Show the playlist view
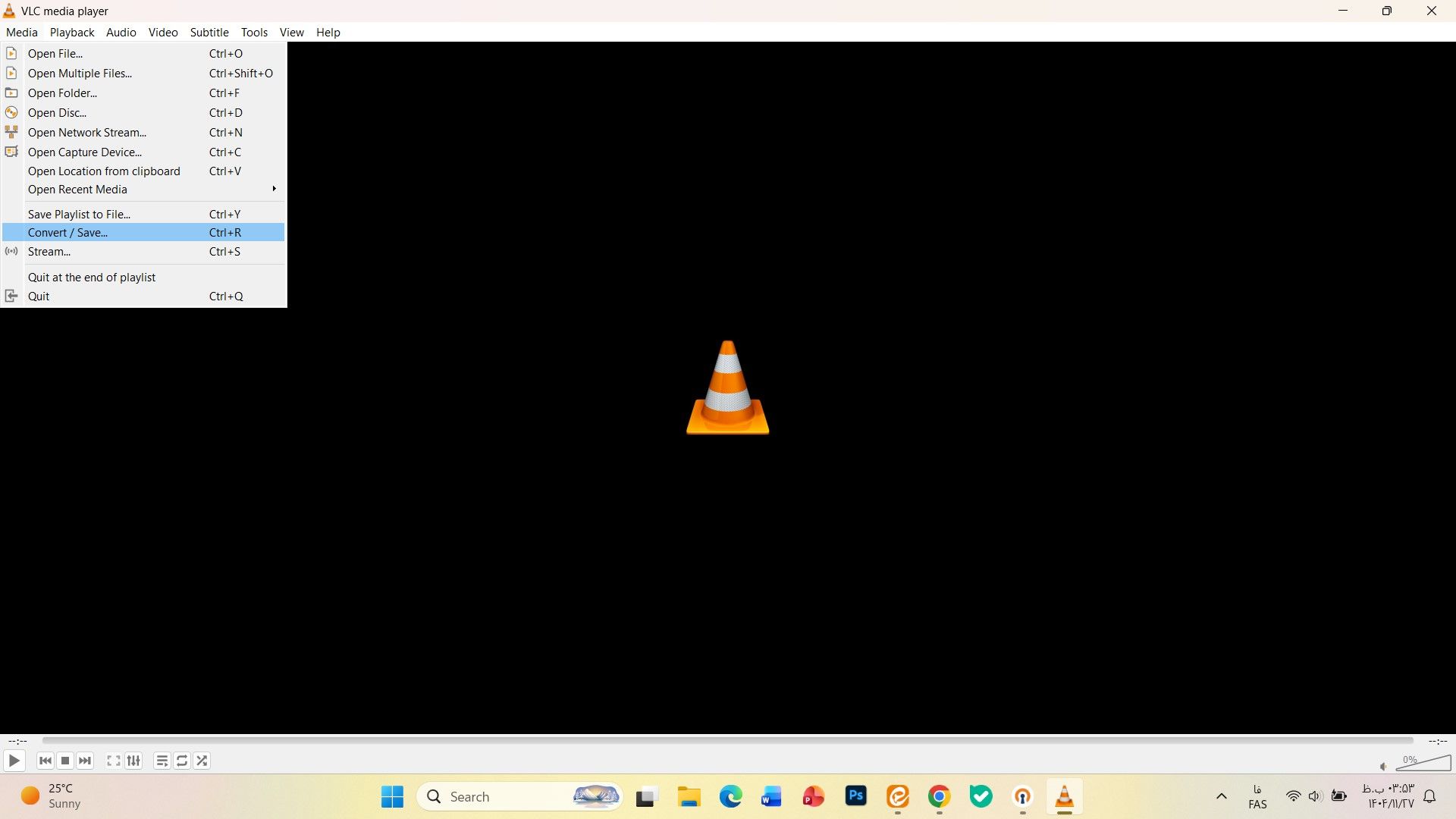The image size is (1456, 819). 161,761
